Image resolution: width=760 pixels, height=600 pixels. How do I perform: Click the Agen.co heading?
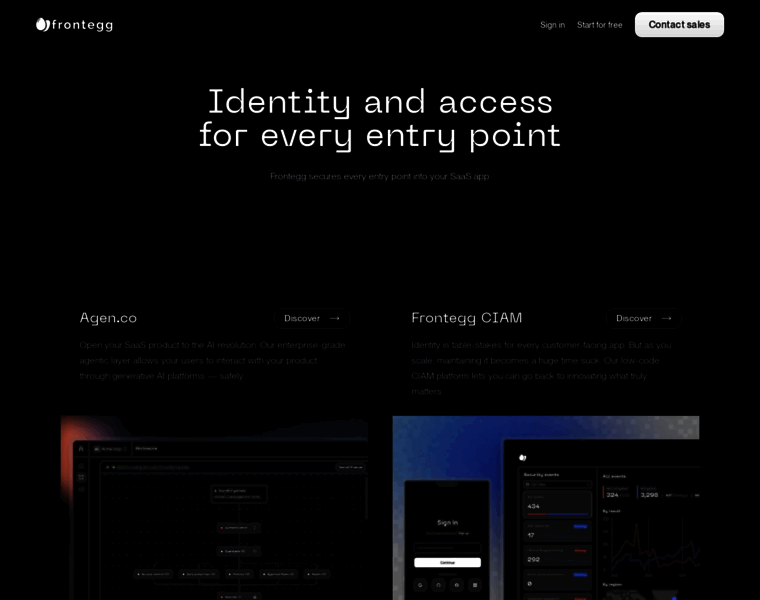108,318
